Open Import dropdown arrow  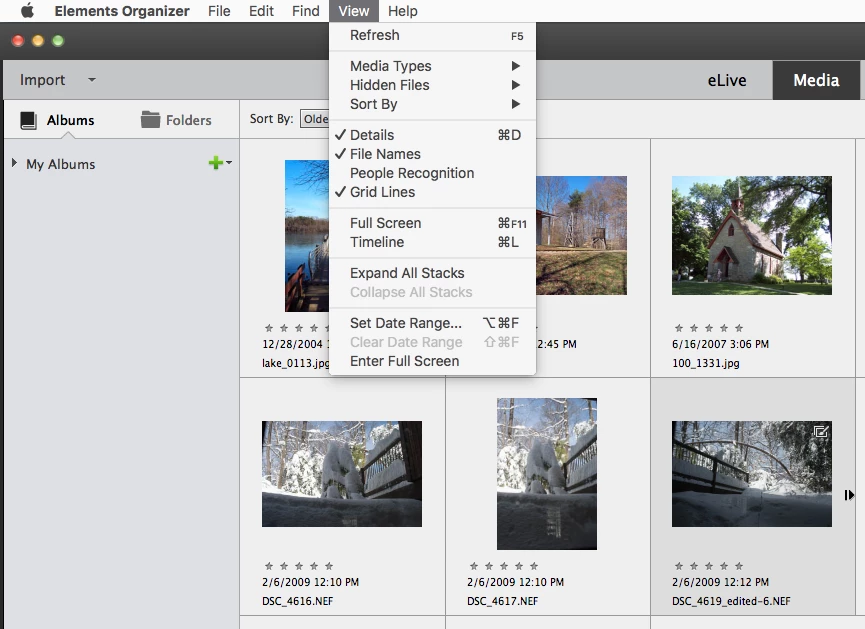(92, 80)
